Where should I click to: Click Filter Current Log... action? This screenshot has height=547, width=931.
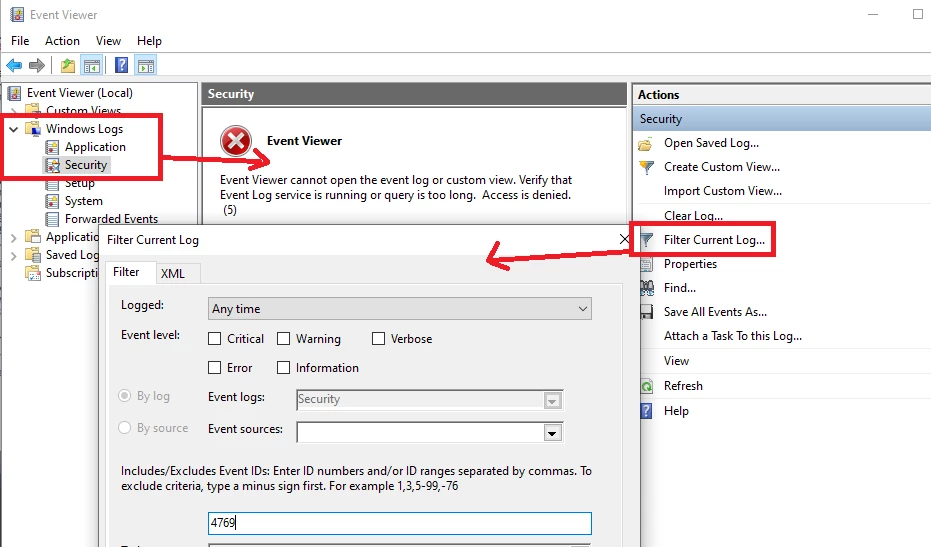coord(714,239)
